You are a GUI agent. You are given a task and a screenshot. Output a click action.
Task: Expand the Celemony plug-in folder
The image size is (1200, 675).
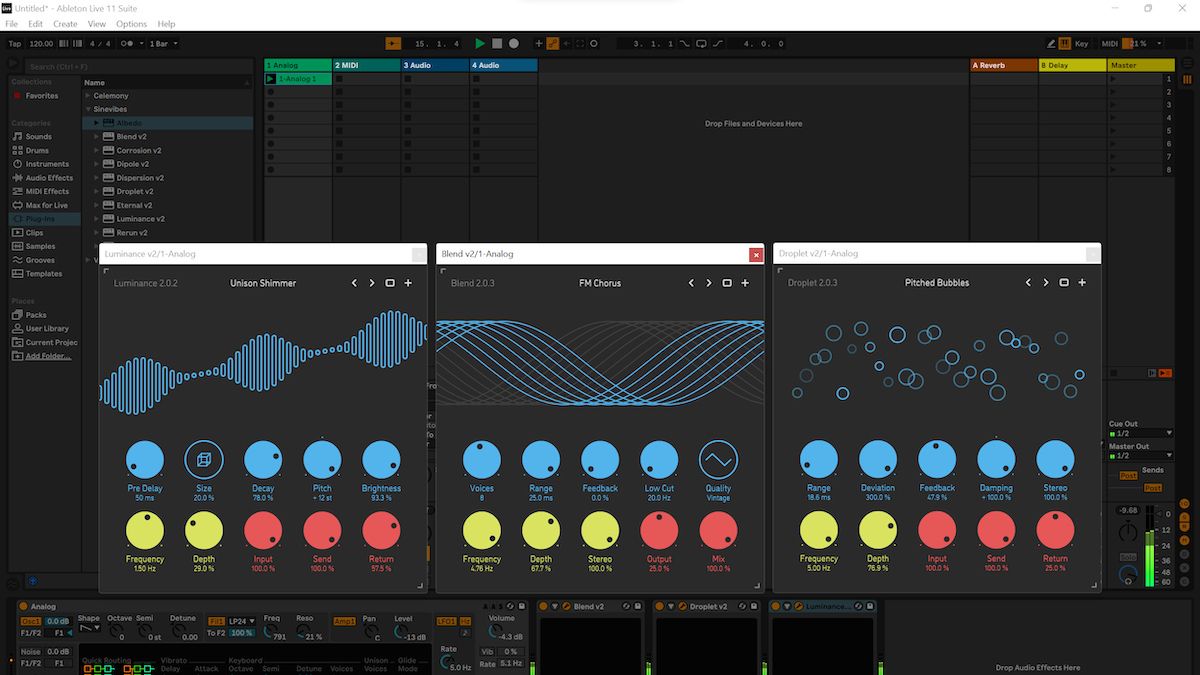coord(88,96)
